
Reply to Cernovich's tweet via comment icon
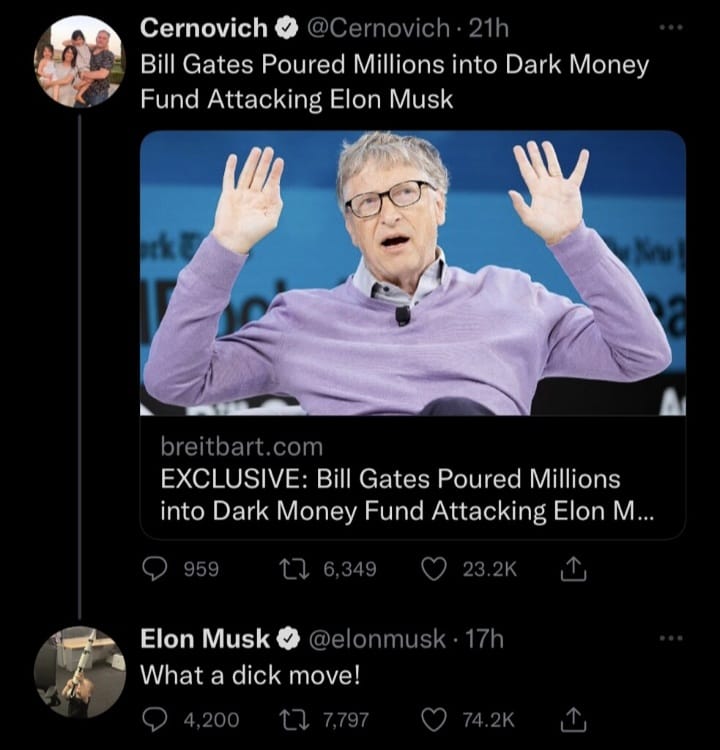pyautogui.click(x=155, y=569)
